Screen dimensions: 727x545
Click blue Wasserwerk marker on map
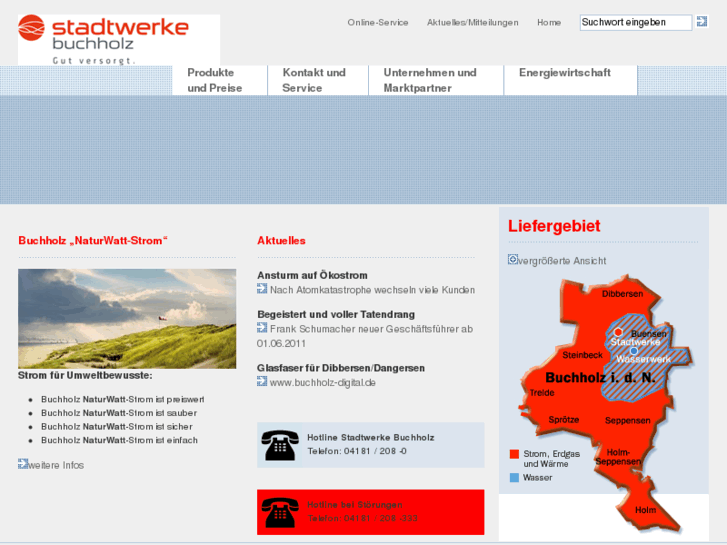click(x=634, y=351)
